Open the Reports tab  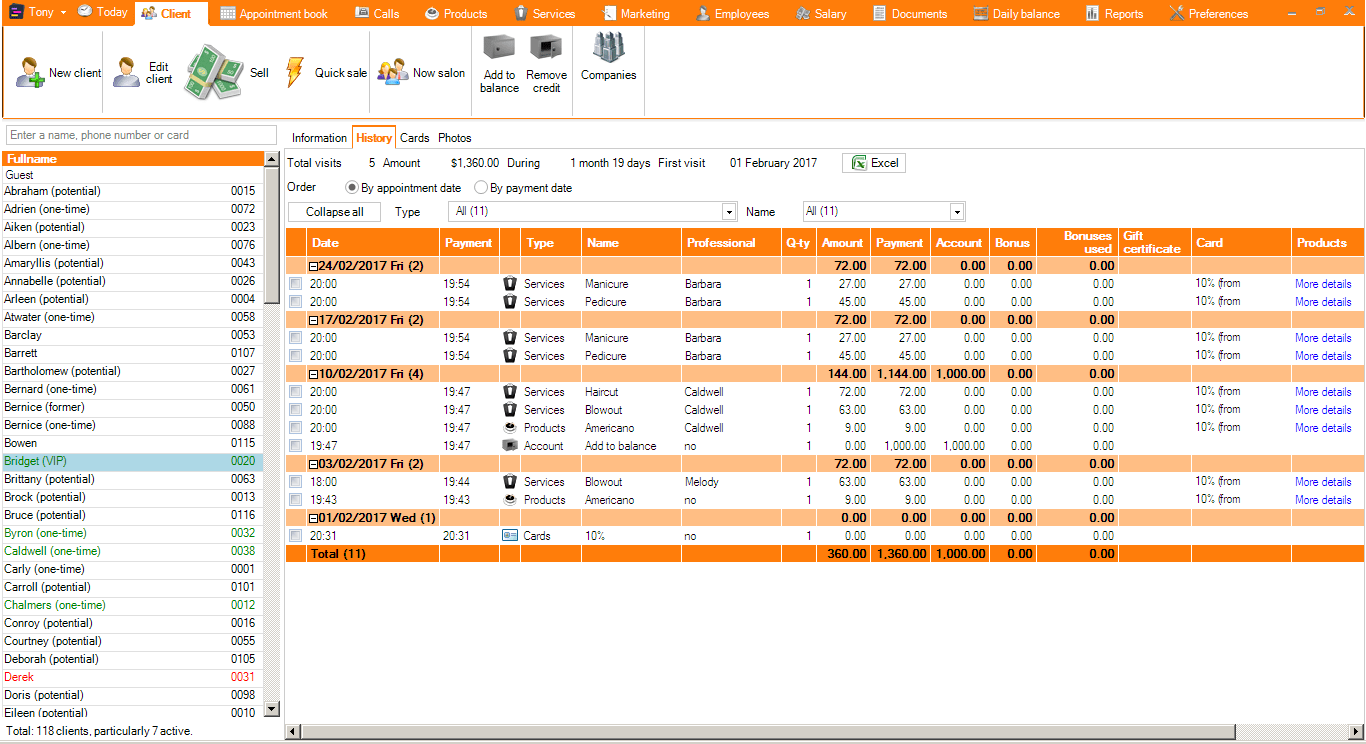click(x=1114, y=14)
